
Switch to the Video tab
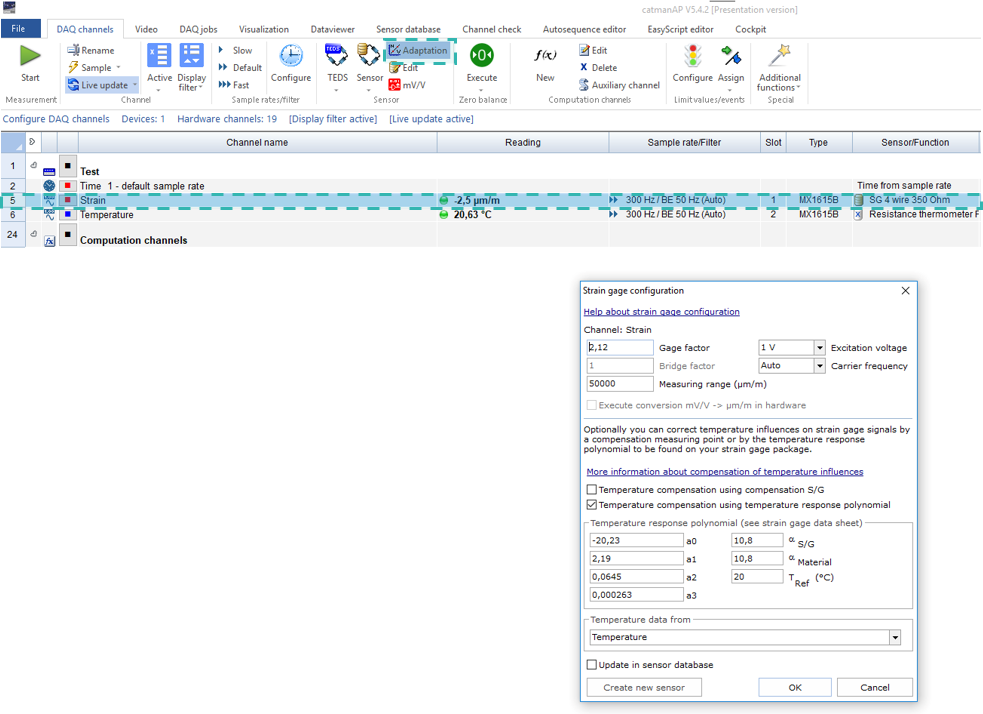(146, 29)
